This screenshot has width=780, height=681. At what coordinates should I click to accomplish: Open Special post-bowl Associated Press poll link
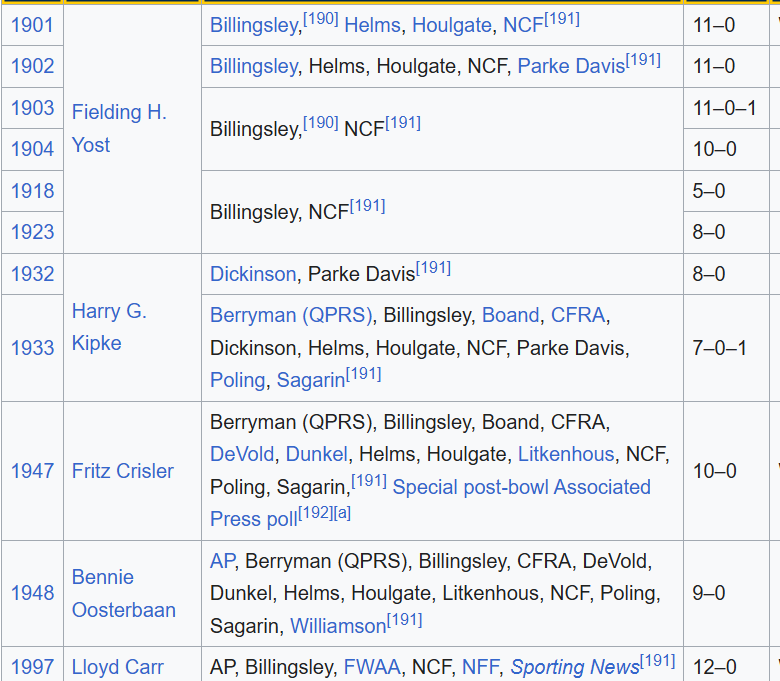tap(430, 503)
